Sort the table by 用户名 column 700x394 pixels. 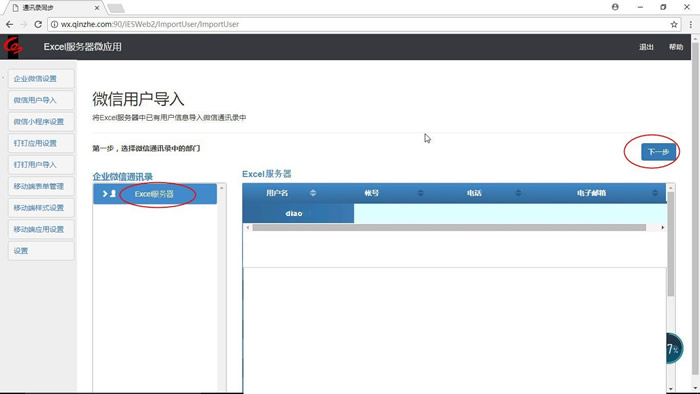(x=312, y=193)
